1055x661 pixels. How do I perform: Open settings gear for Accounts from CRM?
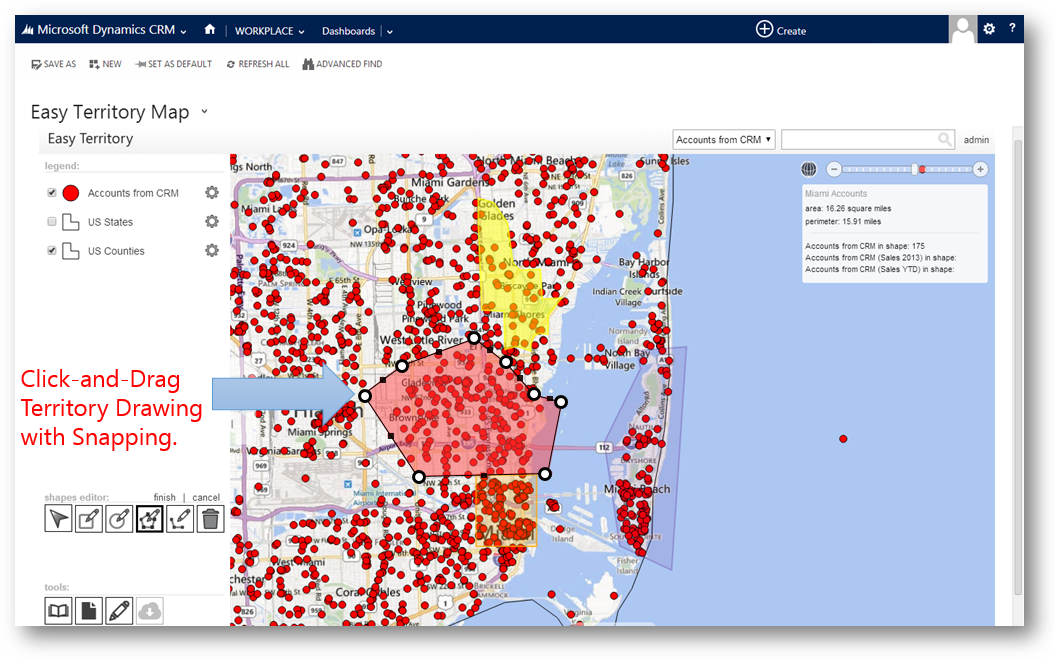click(x=212, y=193)
